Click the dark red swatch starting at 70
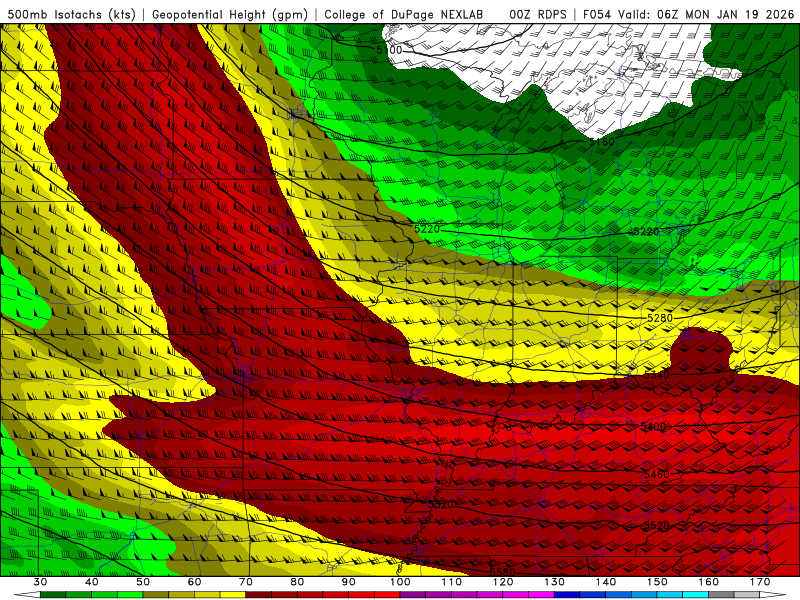This screenshot has width=800, height=600. pyautogui.click(x=259, y=595)
